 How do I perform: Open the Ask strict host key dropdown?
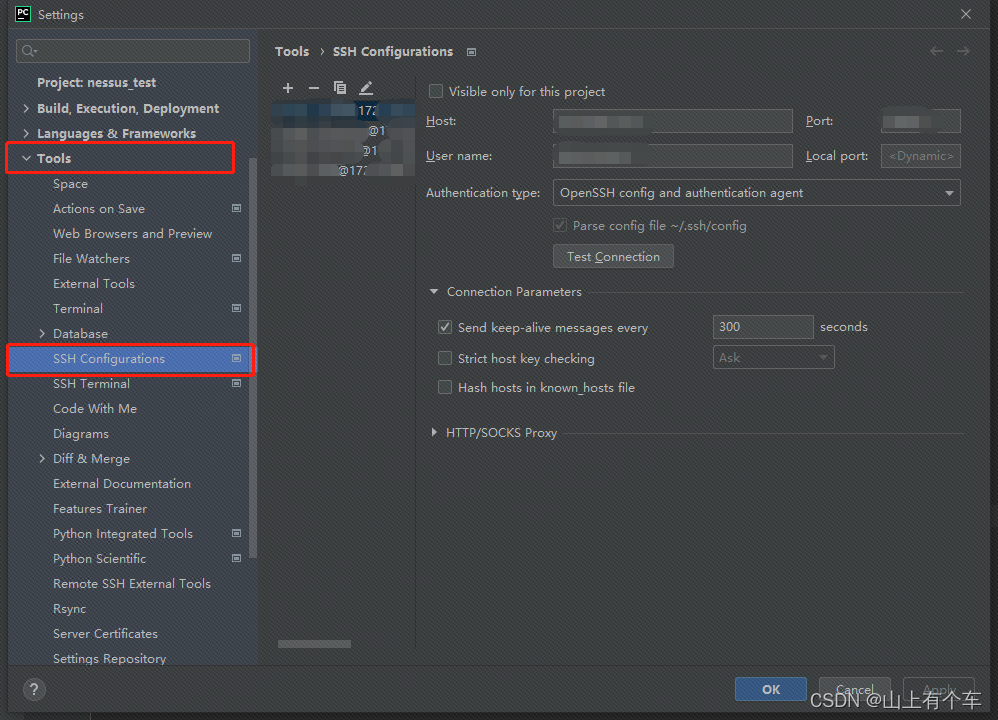pyautogui.click(x=773, y=358)
